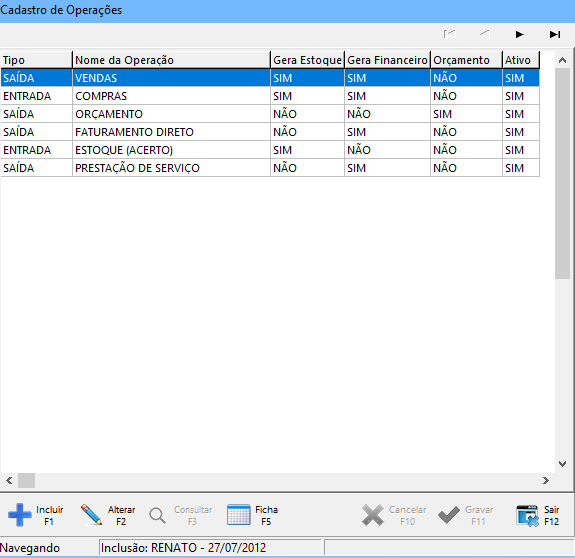
Task: Click the horizontal scrollbar right arrow
Action: click(546, 480)
